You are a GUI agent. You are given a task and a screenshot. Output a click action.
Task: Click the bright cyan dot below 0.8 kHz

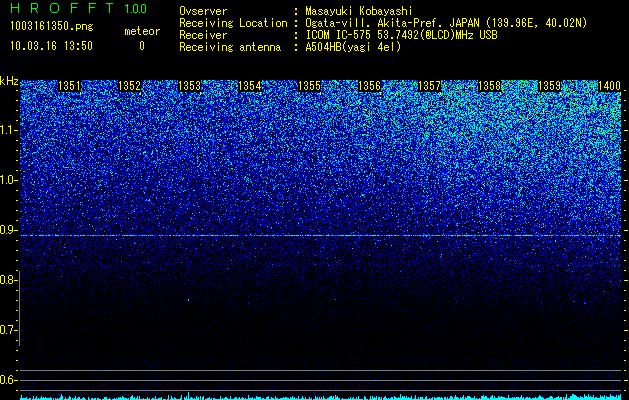pyautogui.click(x=189, y=300)
